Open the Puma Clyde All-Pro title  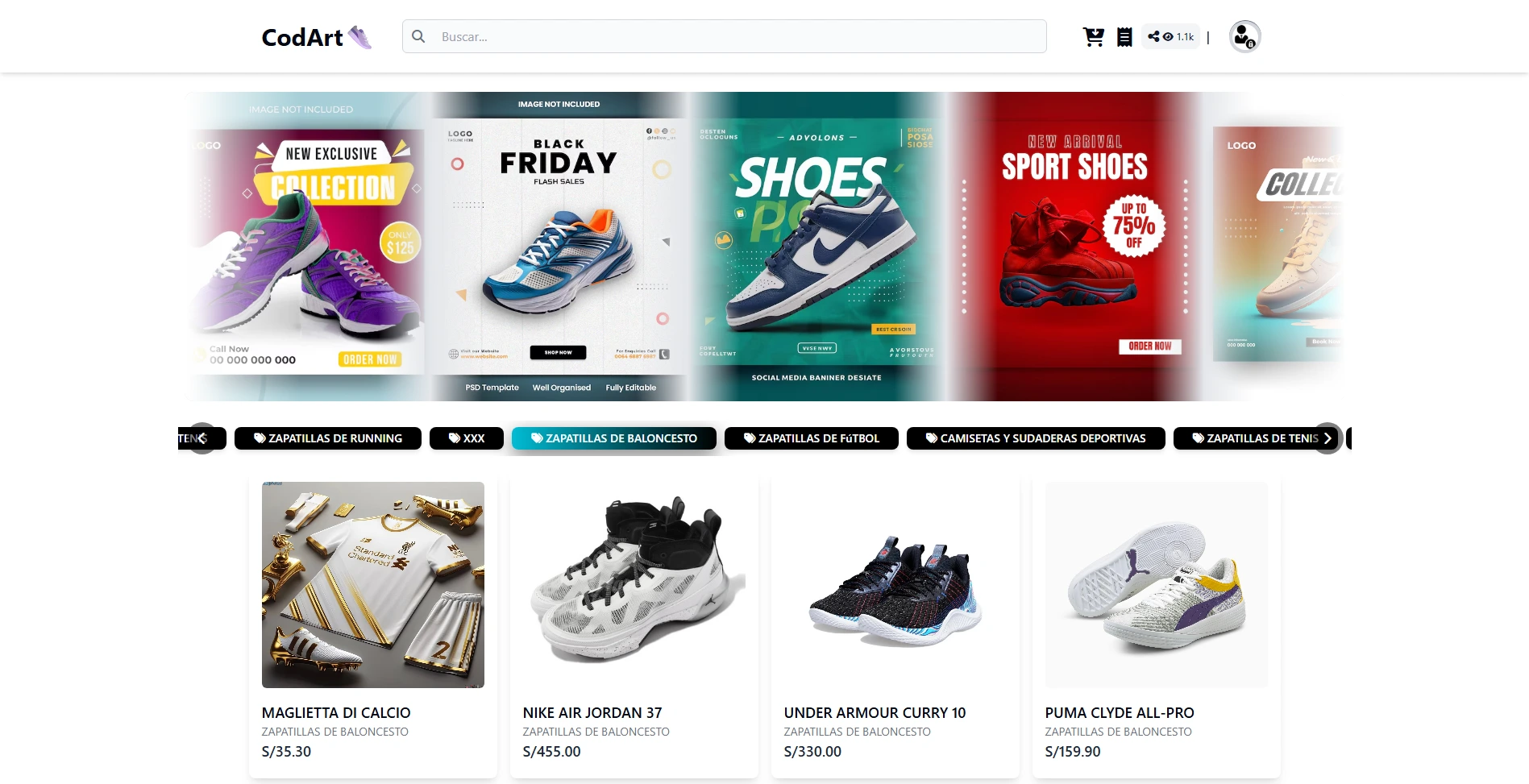pyautogui.click(x=1120, y=713)
